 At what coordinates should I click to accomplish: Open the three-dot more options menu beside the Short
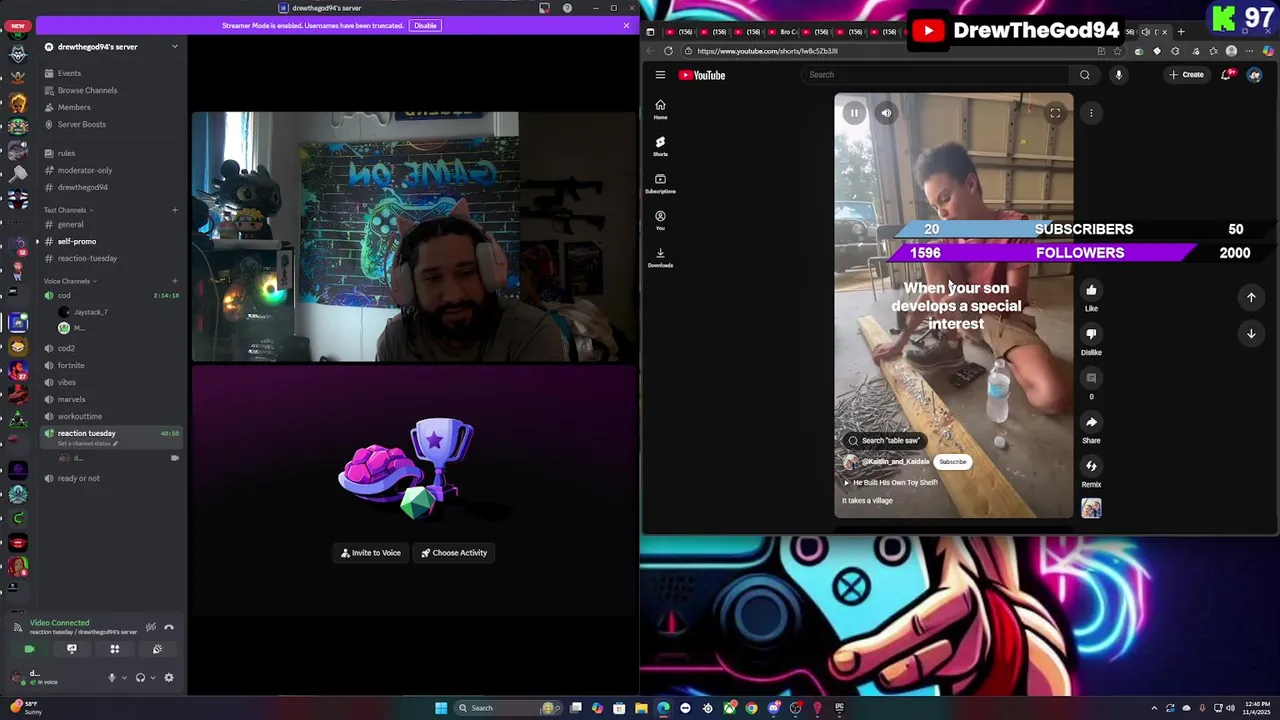tap(1091, 113)
